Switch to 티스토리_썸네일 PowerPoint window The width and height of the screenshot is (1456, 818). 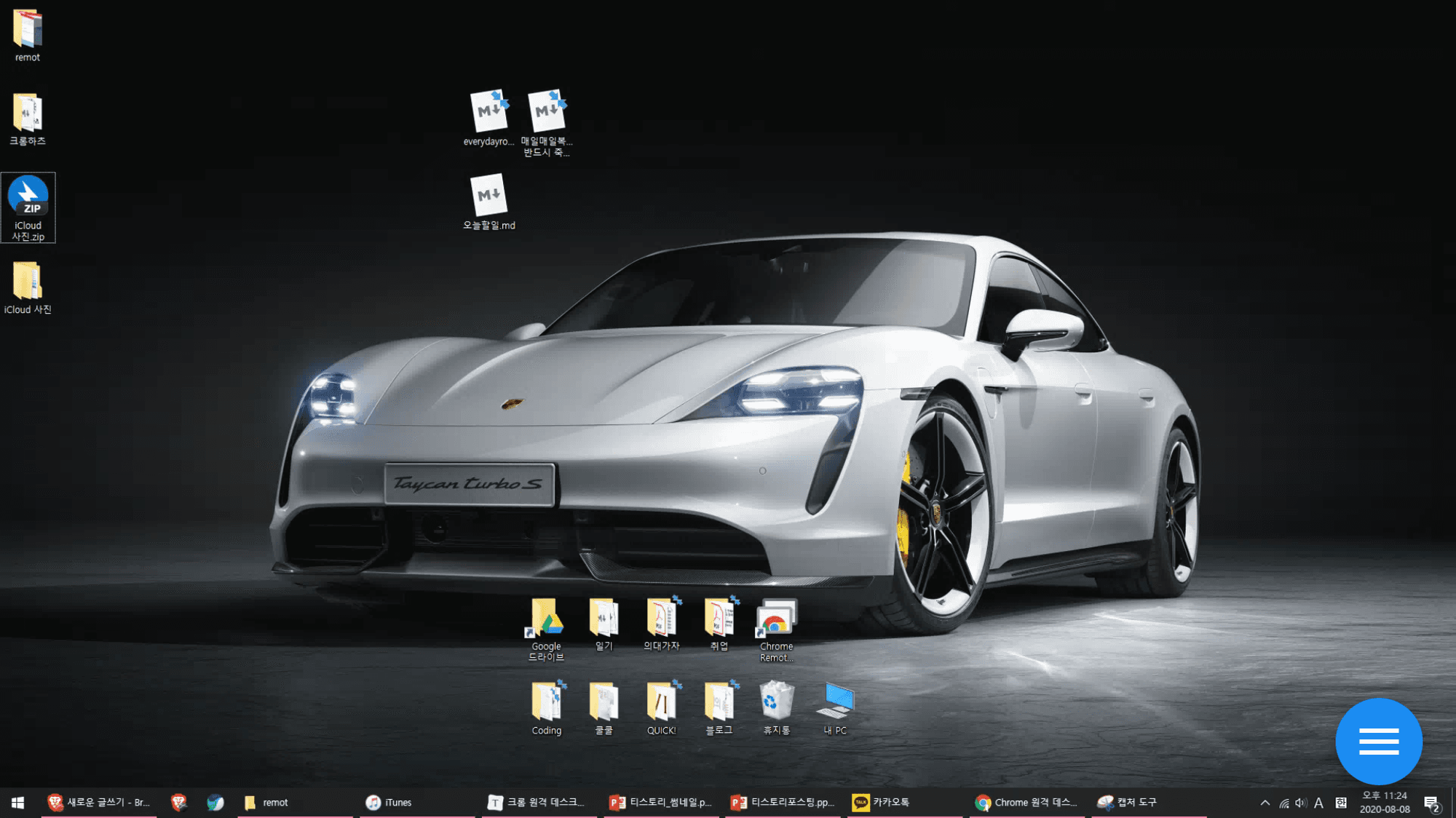point(661,802)
